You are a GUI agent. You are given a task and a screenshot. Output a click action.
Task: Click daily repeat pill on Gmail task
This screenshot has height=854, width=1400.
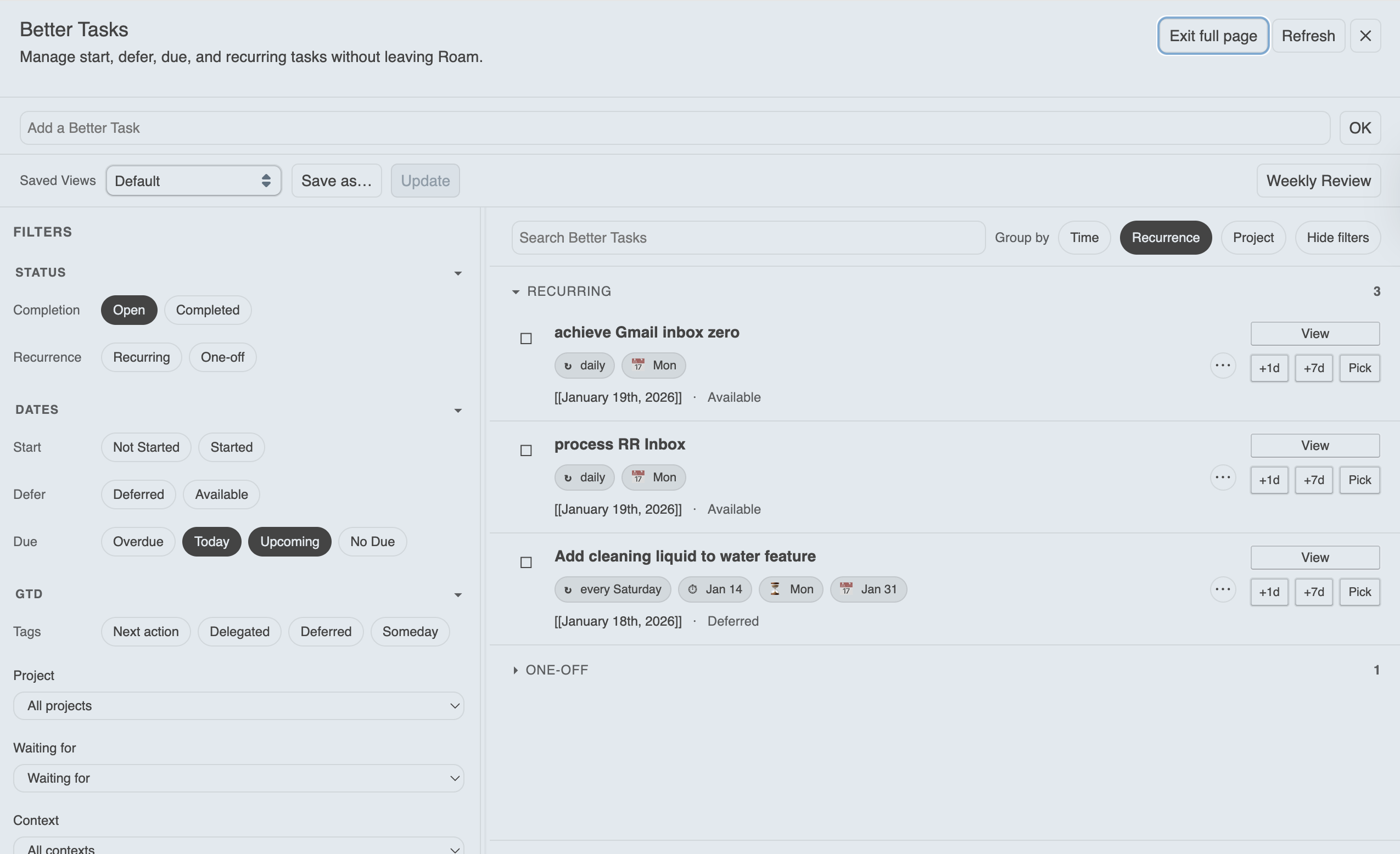(x=584, y=366)
